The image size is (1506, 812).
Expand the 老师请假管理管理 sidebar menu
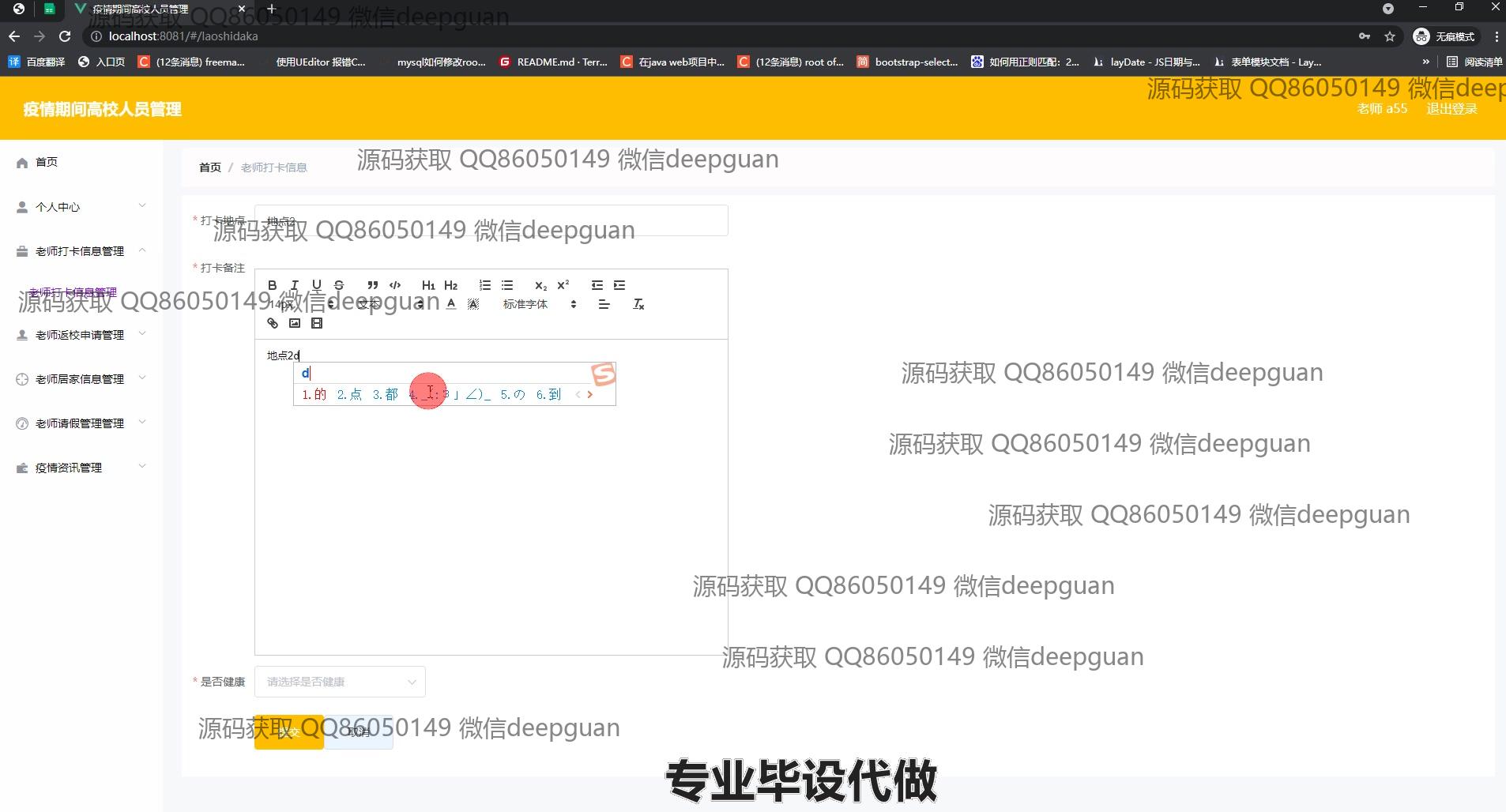[x=81, y=423]
